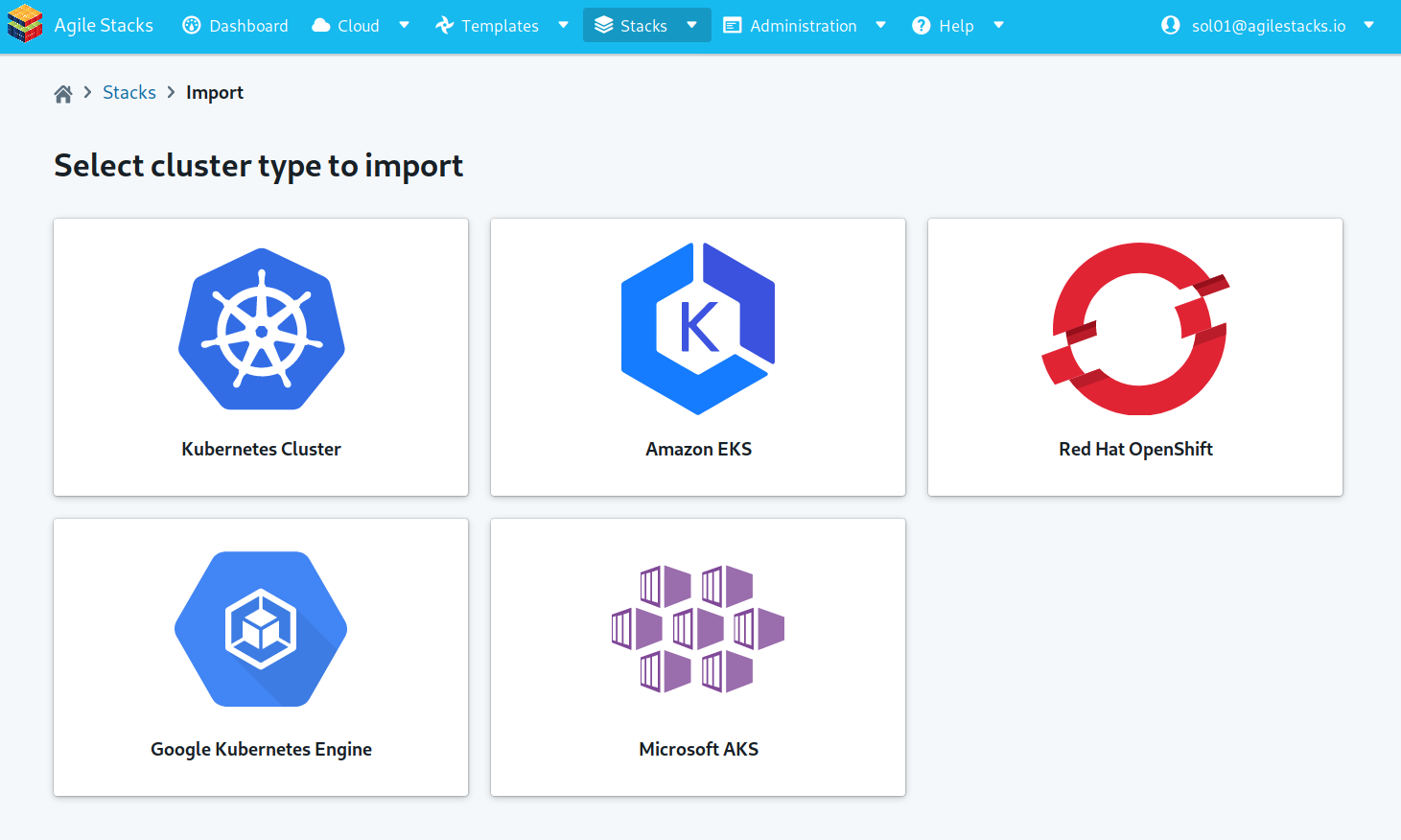Choose the Microsoft AKS label
Viewport: 1401px width, 840px height.
pos(698,749)
